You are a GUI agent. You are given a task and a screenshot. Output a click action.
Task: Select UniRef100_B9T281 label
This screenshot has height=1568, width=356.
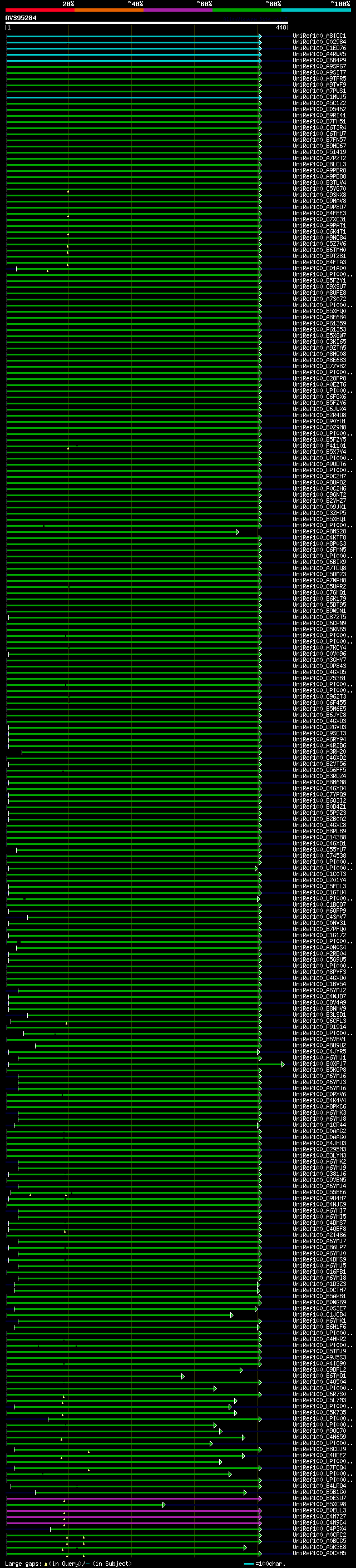319,256
